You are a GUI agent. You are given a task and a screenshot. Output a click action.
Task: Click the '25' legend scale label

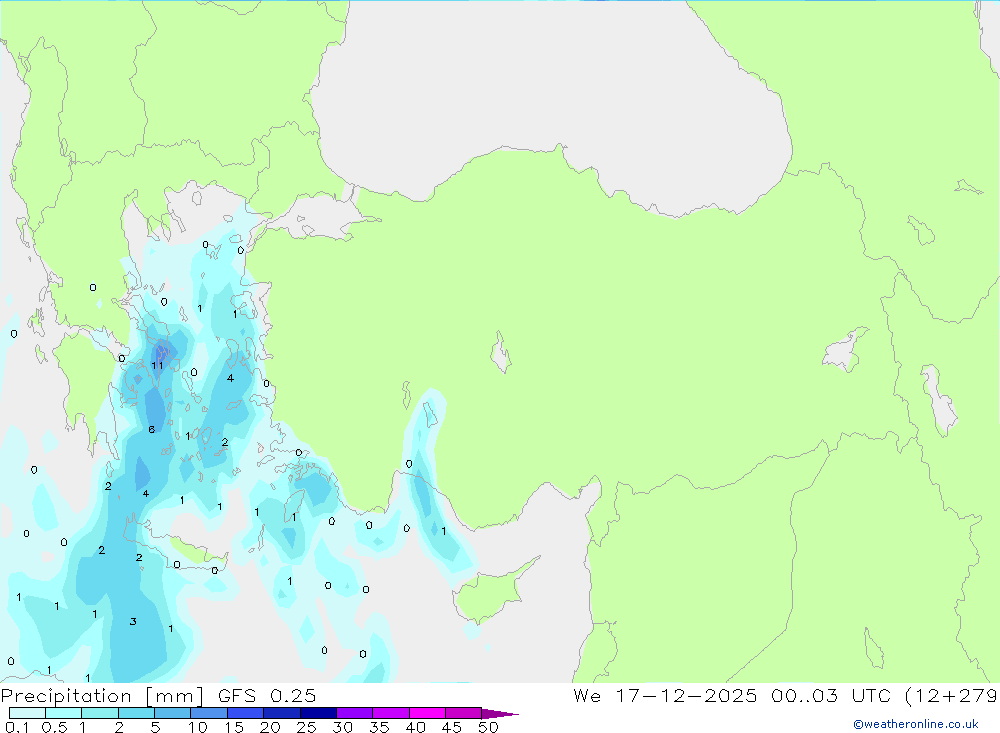click(307, 727)
